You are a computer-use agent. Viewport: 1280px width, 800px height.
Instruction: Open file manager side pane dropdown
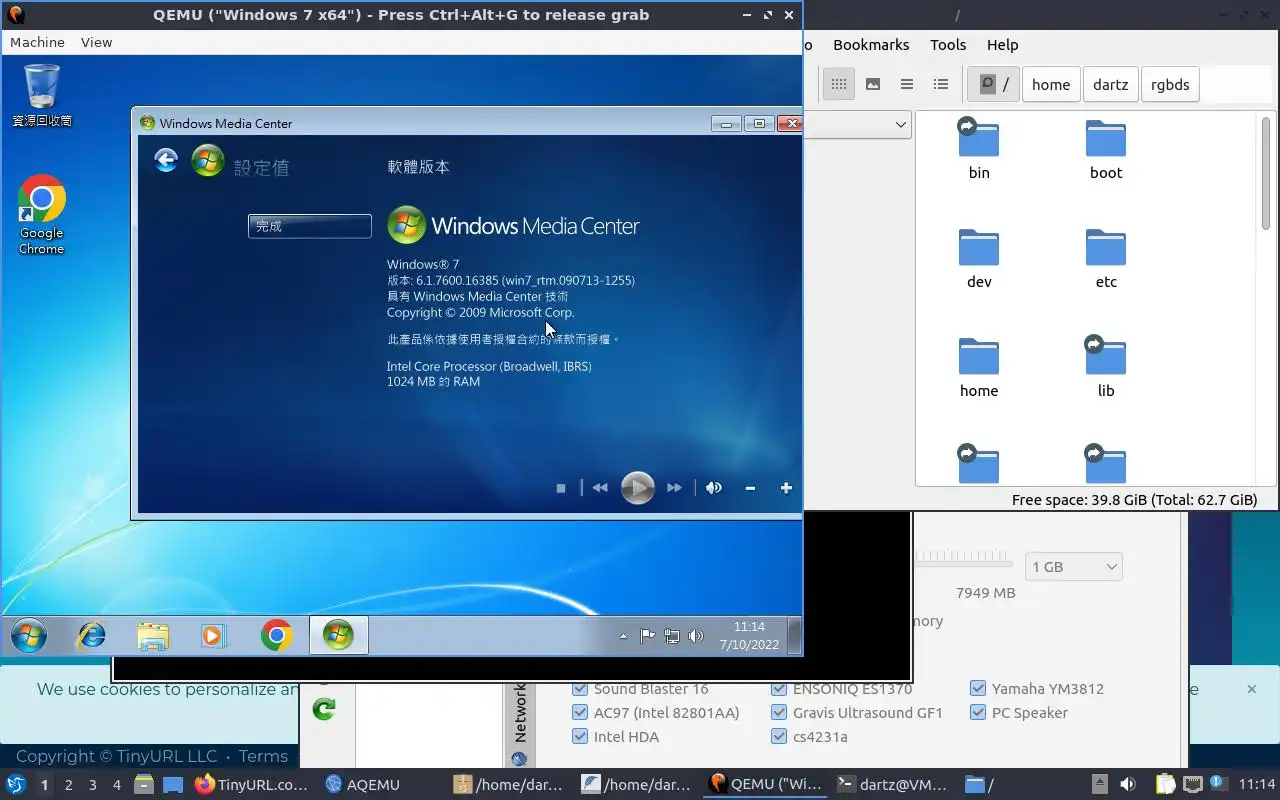click(900, 124)
